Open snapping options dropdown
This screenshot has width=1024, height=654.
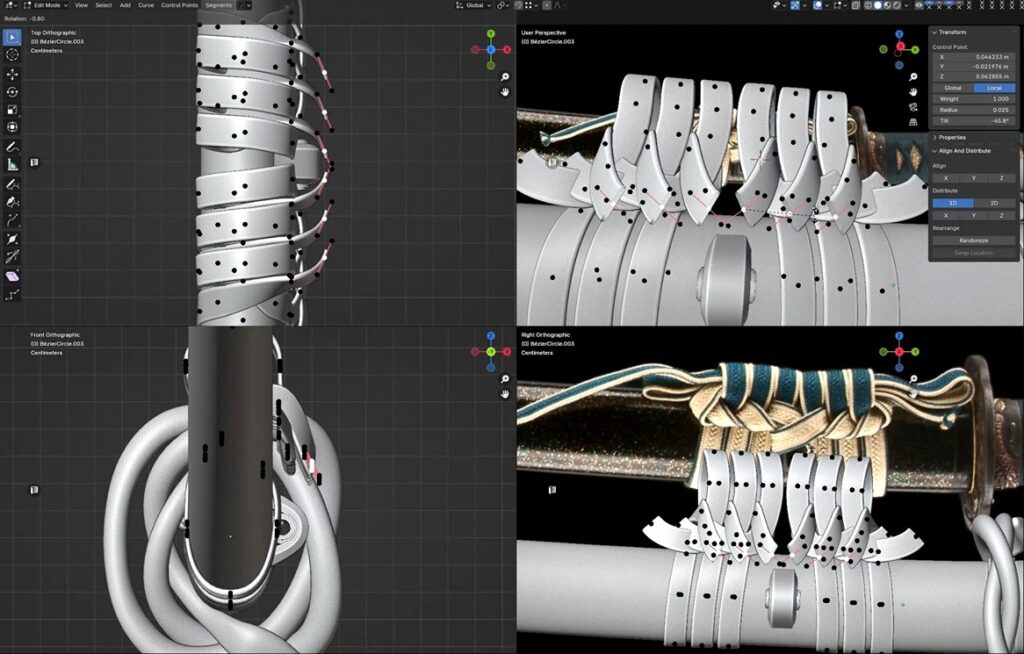[x=531, y=5]
